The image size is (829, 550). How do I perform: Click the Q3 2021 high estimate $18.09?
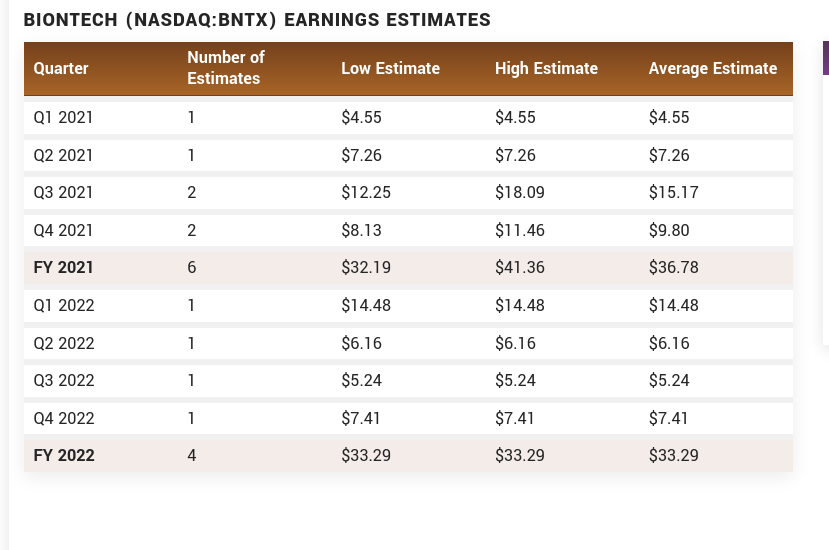[519, 193]
